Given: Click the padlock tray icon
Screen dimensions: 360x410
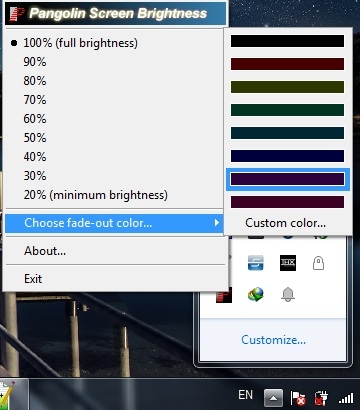Looking at the screenshot, I should [318, 263].
